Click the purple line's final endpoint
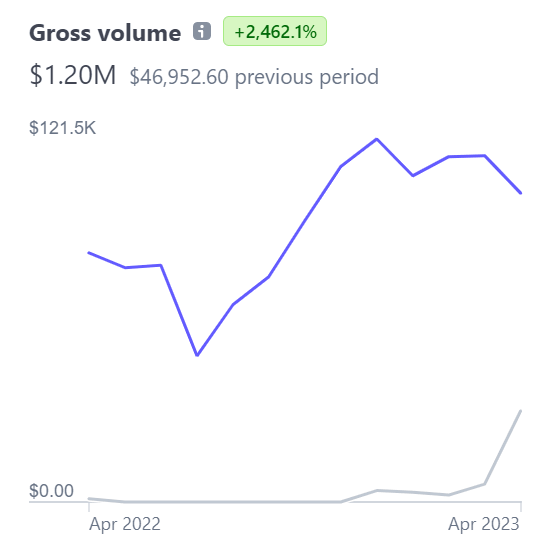 [520, 193]
